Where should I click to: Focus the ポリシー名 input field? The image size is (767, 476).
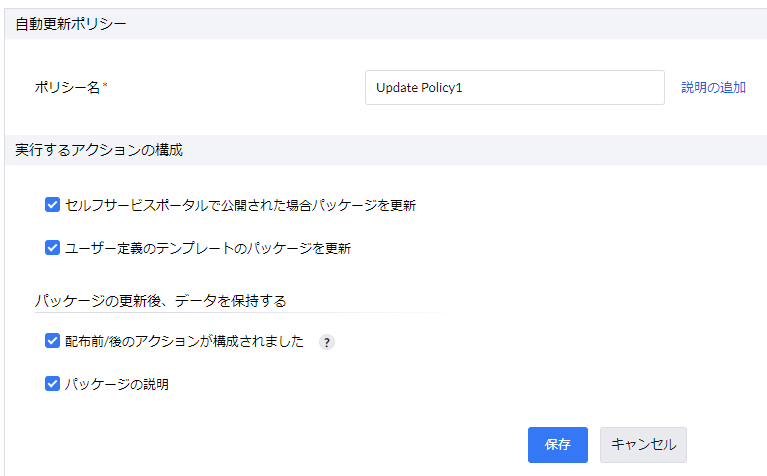click(514, 88)
